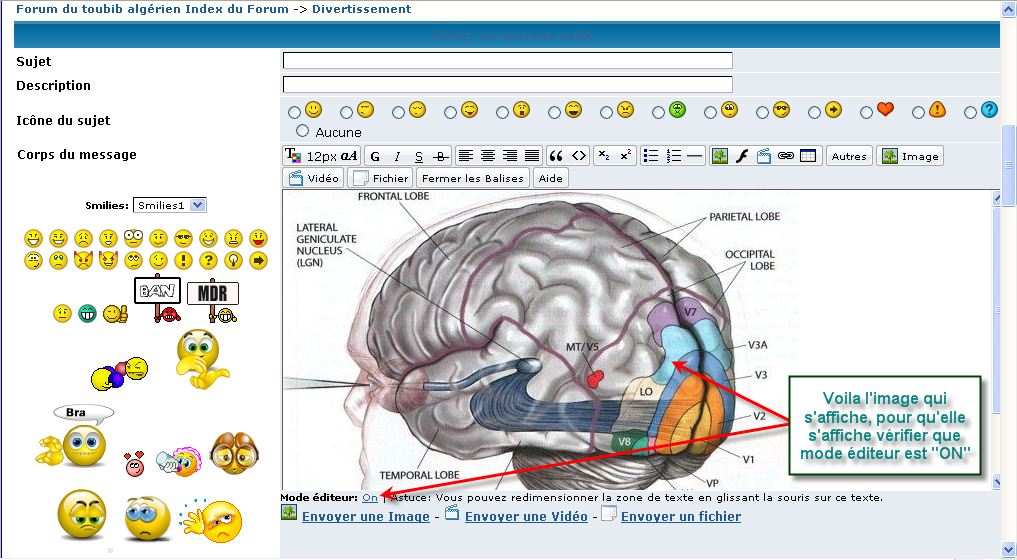Apply subscript formatting
This screenshot has height=560, width=1017.
604,156
